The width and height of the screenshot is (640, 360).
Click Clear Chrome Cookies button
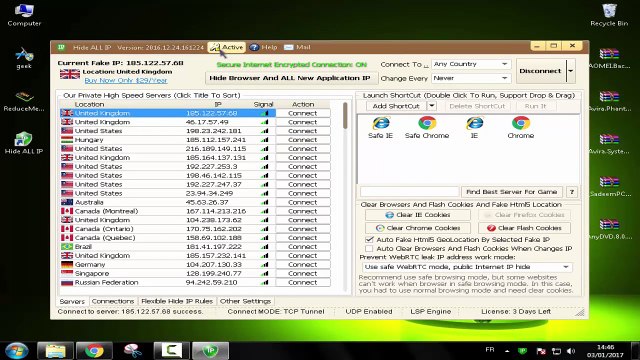[418, 228]
